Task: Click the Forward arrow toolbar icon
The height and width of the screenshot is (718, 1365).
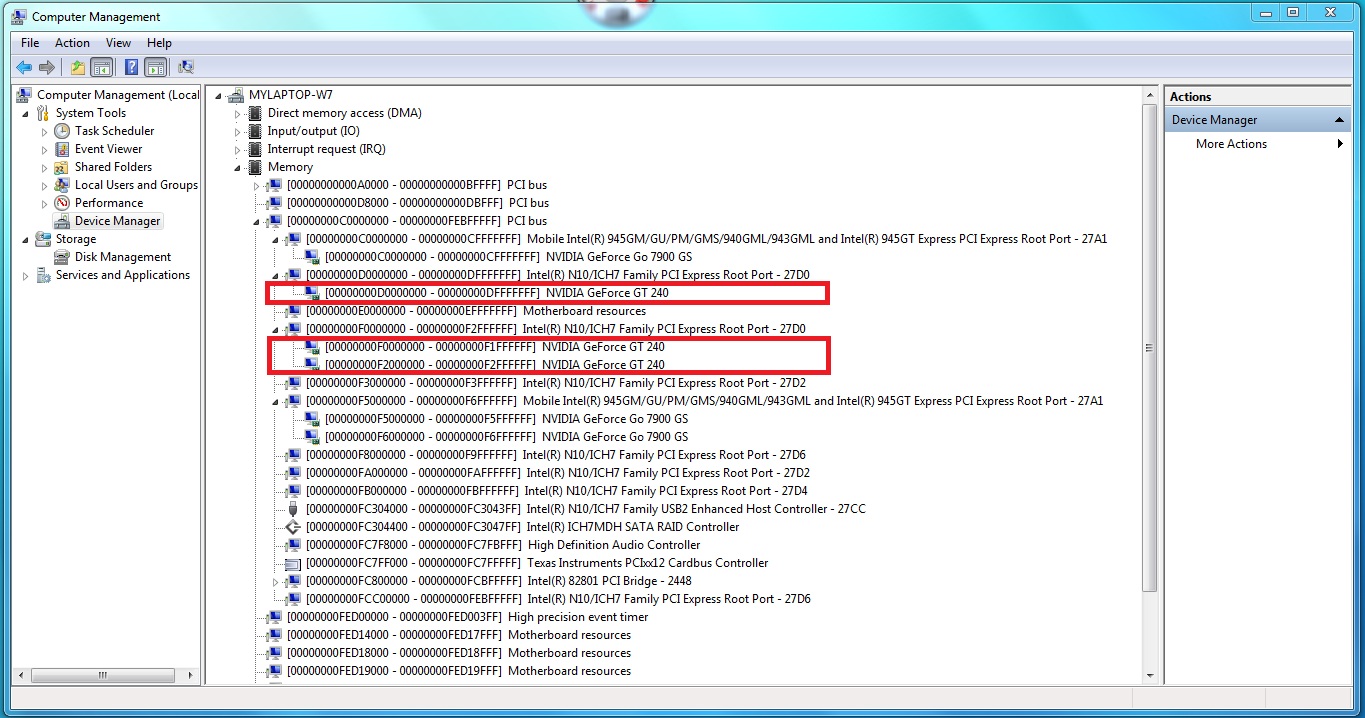Action: pyautogui.click(x=46, y=68)
